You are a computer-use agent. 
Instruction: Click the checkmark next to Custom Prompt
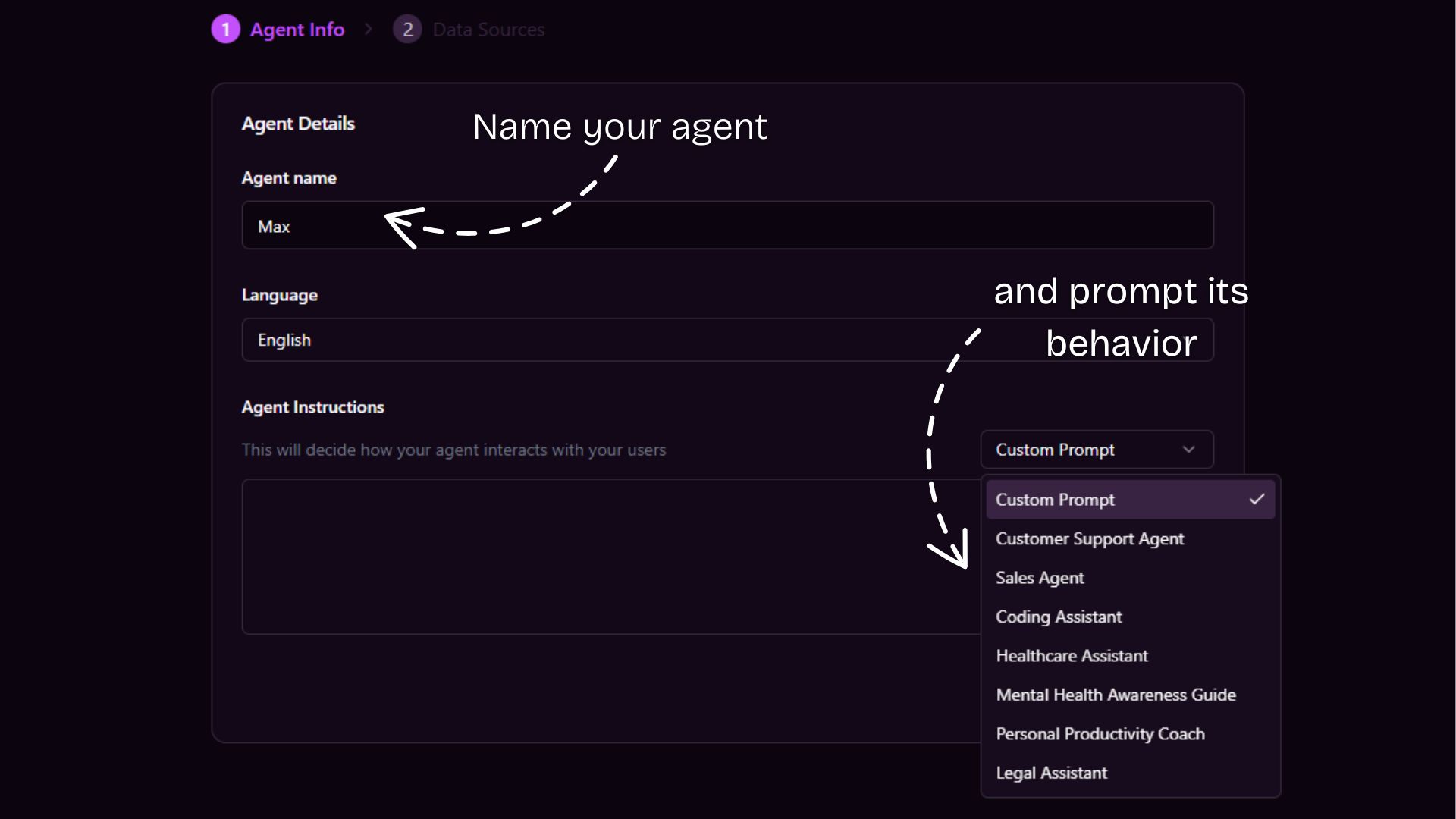click(1257, 499)
